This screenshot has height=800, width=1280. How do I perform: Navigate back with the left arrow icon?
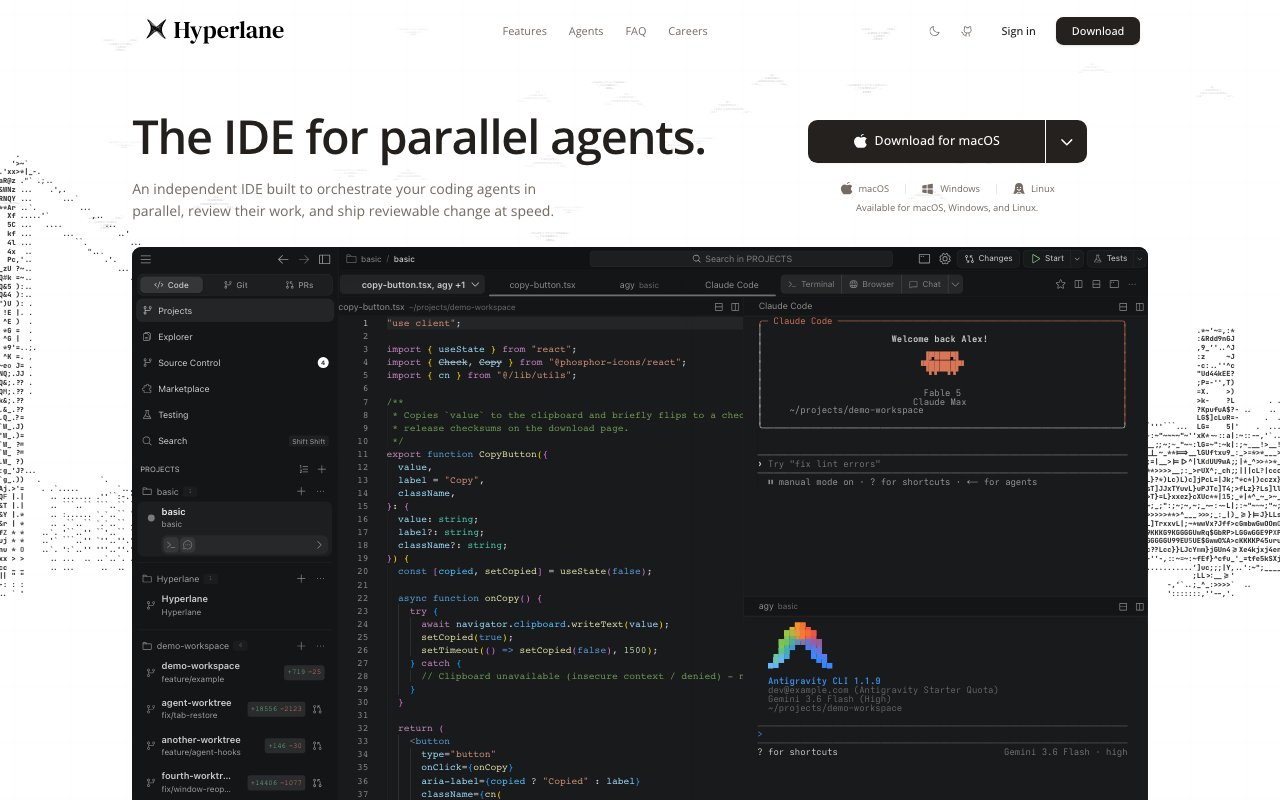click(x=283, y=259)
